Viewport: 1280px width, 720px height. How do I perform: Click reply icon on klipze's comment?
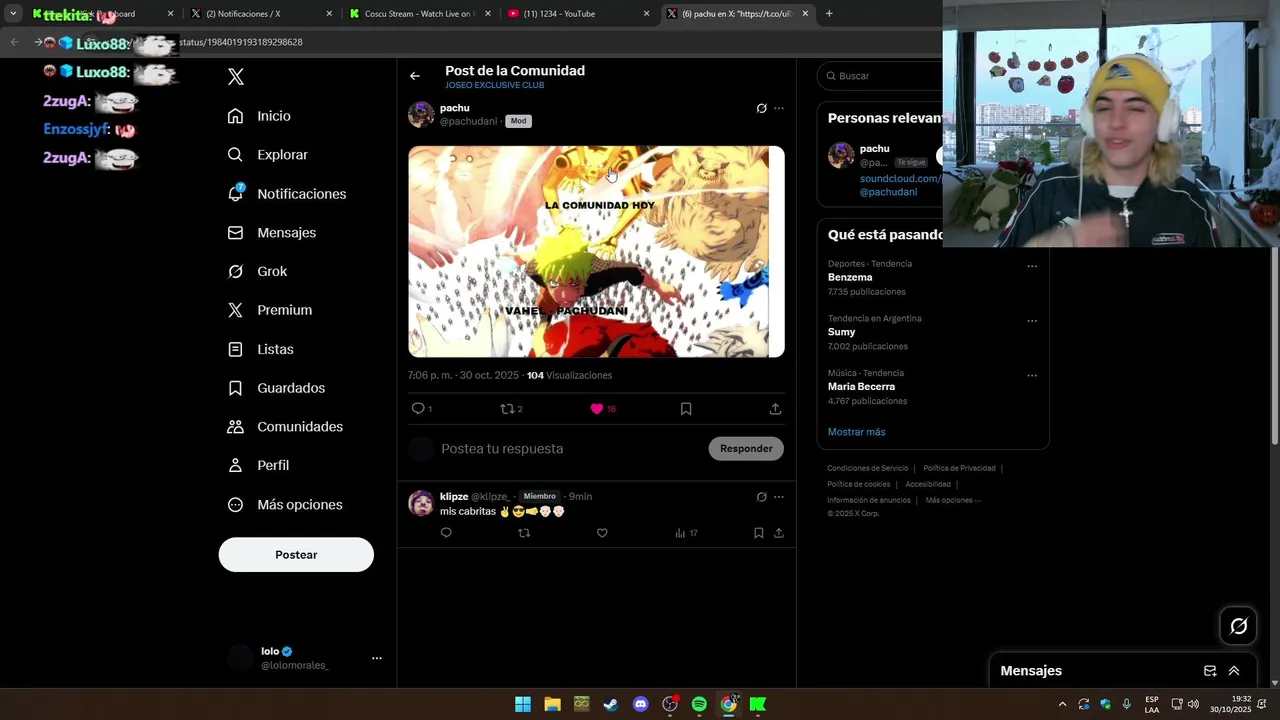tap(446, 533)
